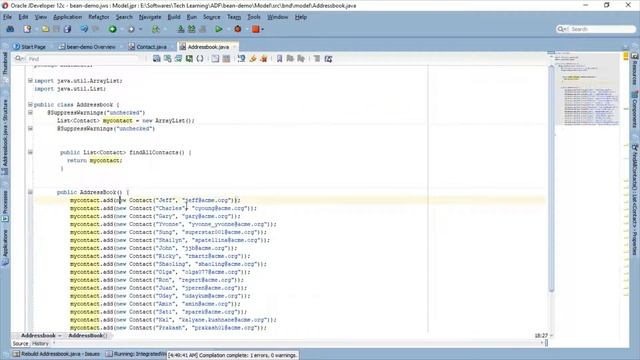Click the green Run play icon
The image size is (640, 360).
tap(219, 29)
